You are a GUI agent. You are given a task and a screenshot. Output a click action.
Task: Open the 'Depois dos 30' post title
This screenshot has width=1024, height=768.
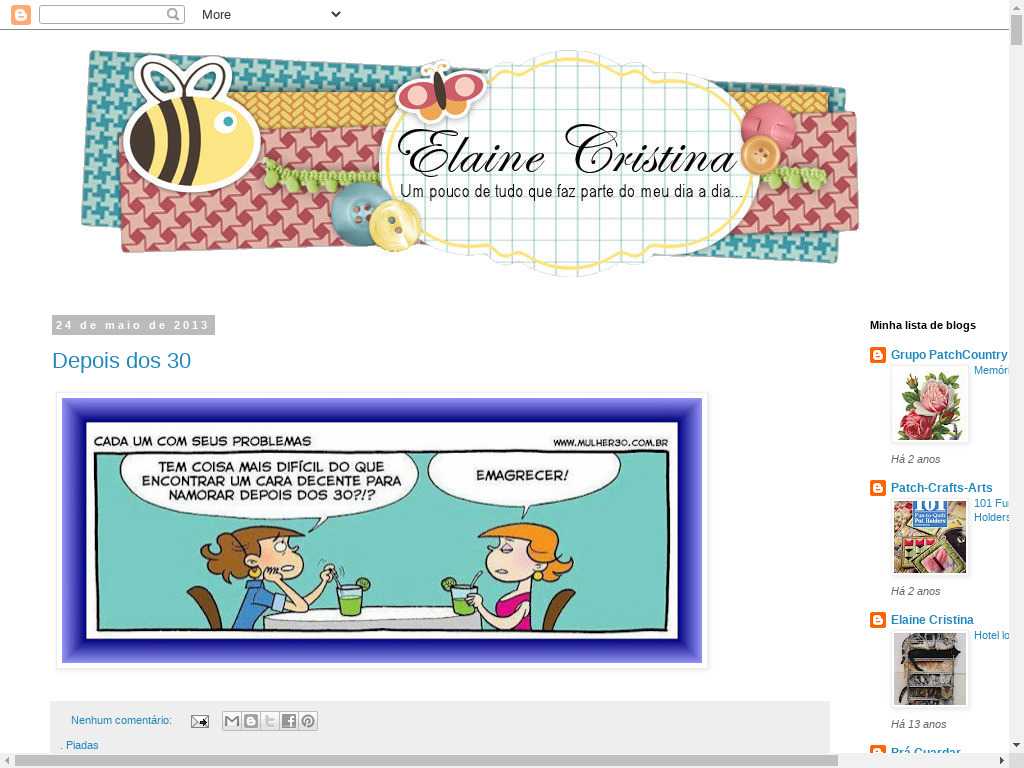121,361
